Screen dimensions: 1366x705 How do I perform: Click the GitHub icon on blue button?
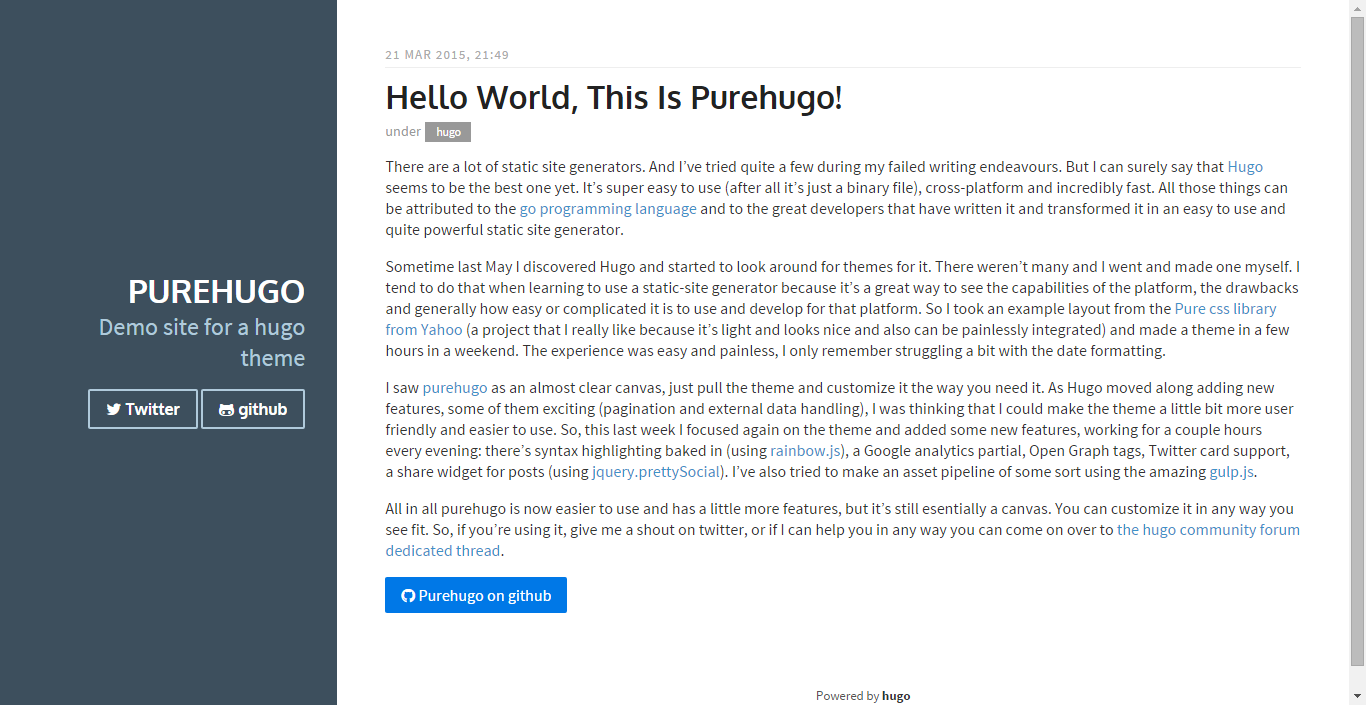(x=408, y=596)
